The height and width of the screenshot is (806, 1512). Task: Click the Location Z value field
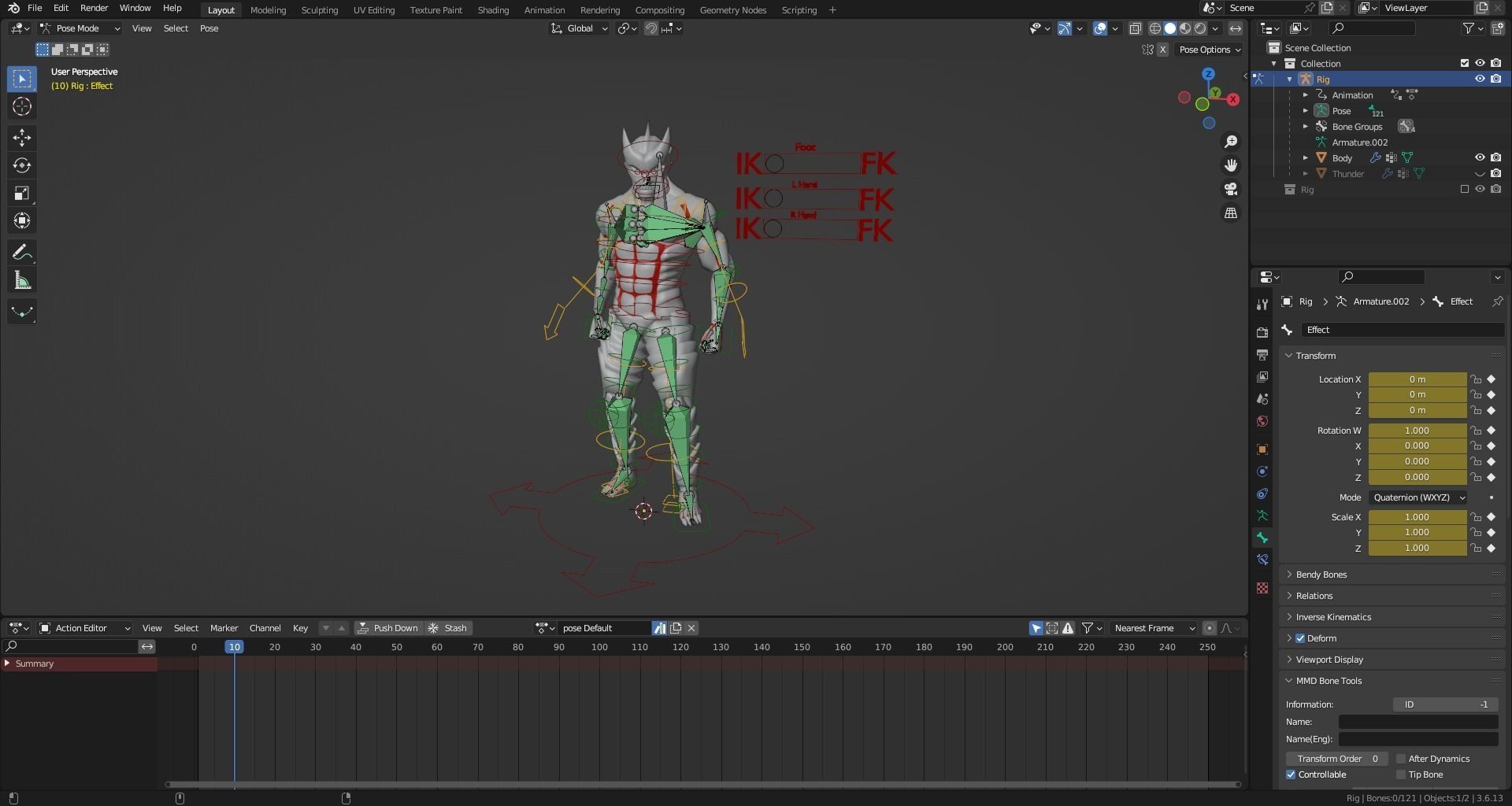coord(1417,410)
